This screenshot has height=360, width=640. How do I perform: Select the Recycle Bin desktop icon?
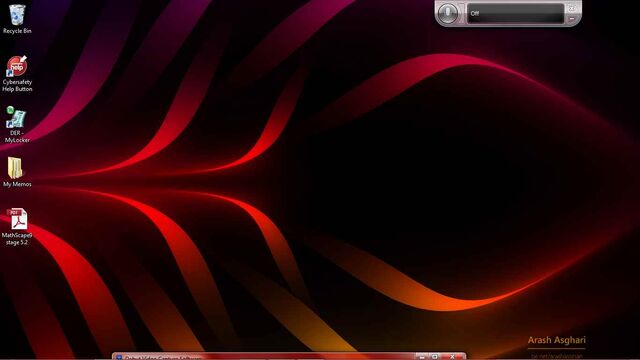click(17, 15)
